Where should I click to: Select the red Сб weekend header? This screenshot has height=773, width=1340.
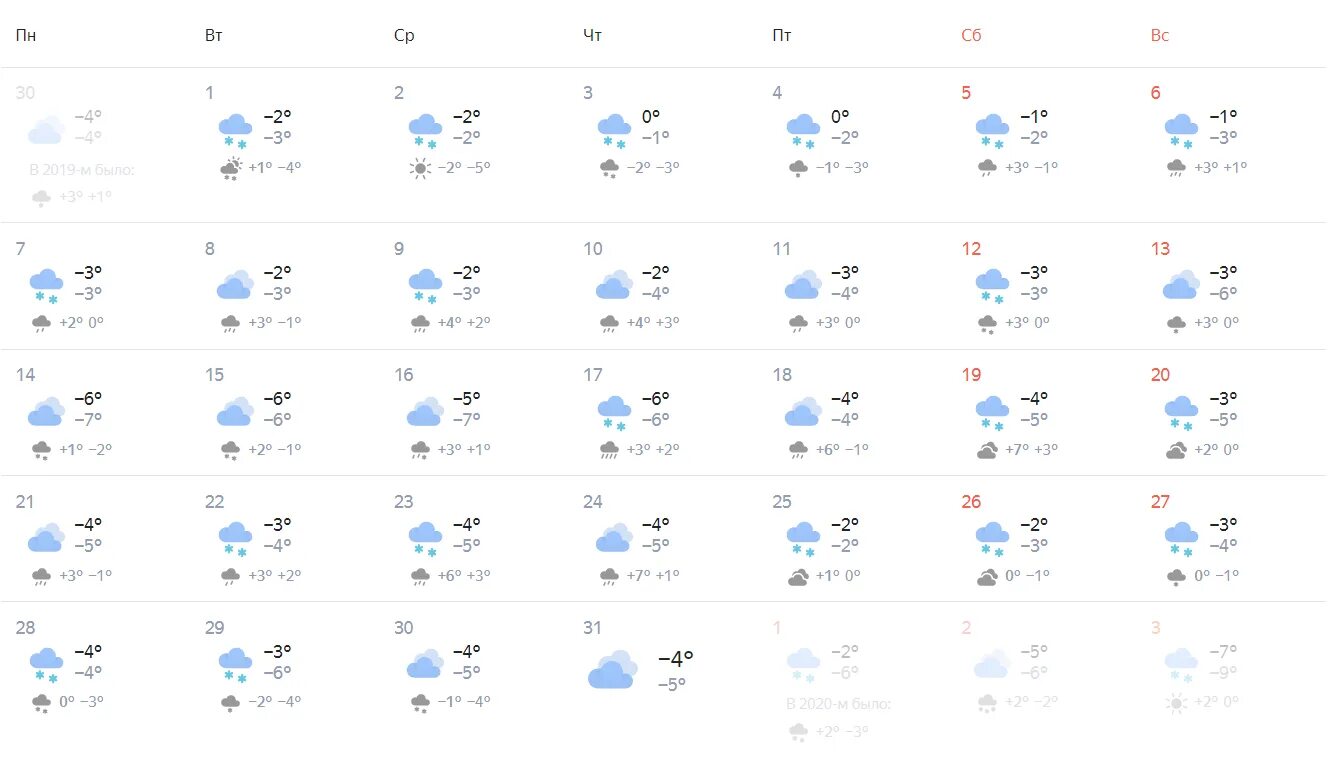point(972,35)
